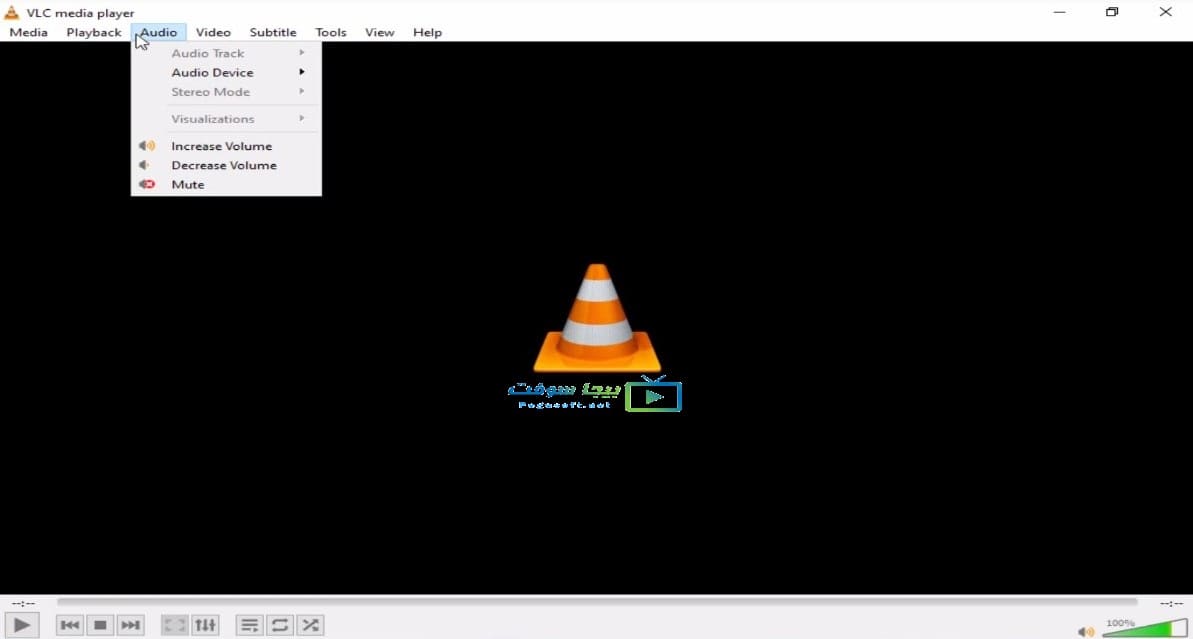The height and width of the screenshot is (639, 1193).
Task: Select Mute in the Audio menu
Action: tap(226, 184)
